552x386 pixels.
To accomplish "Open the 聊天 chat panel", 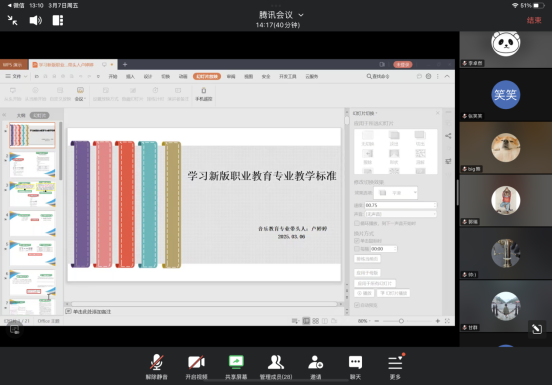I will click(355, 367).
